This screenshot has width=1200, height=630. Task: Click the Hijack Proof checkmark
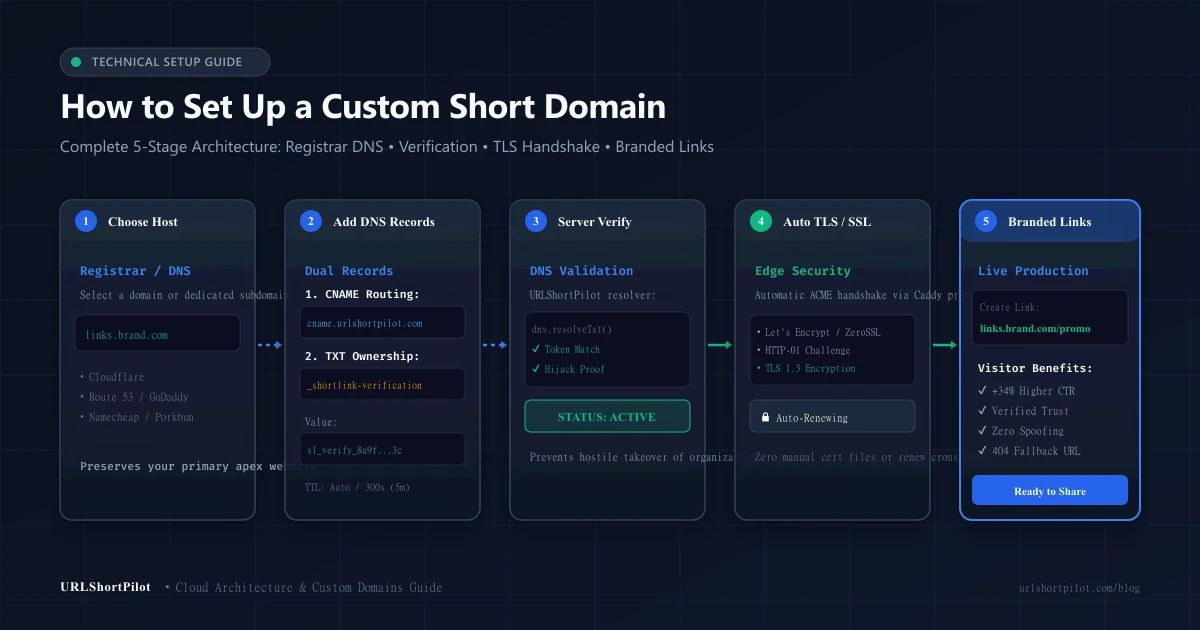(536, 369)
